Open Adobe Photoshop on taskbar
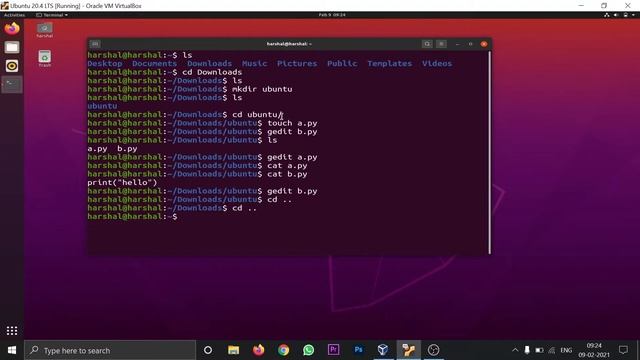 pos(358,350)
